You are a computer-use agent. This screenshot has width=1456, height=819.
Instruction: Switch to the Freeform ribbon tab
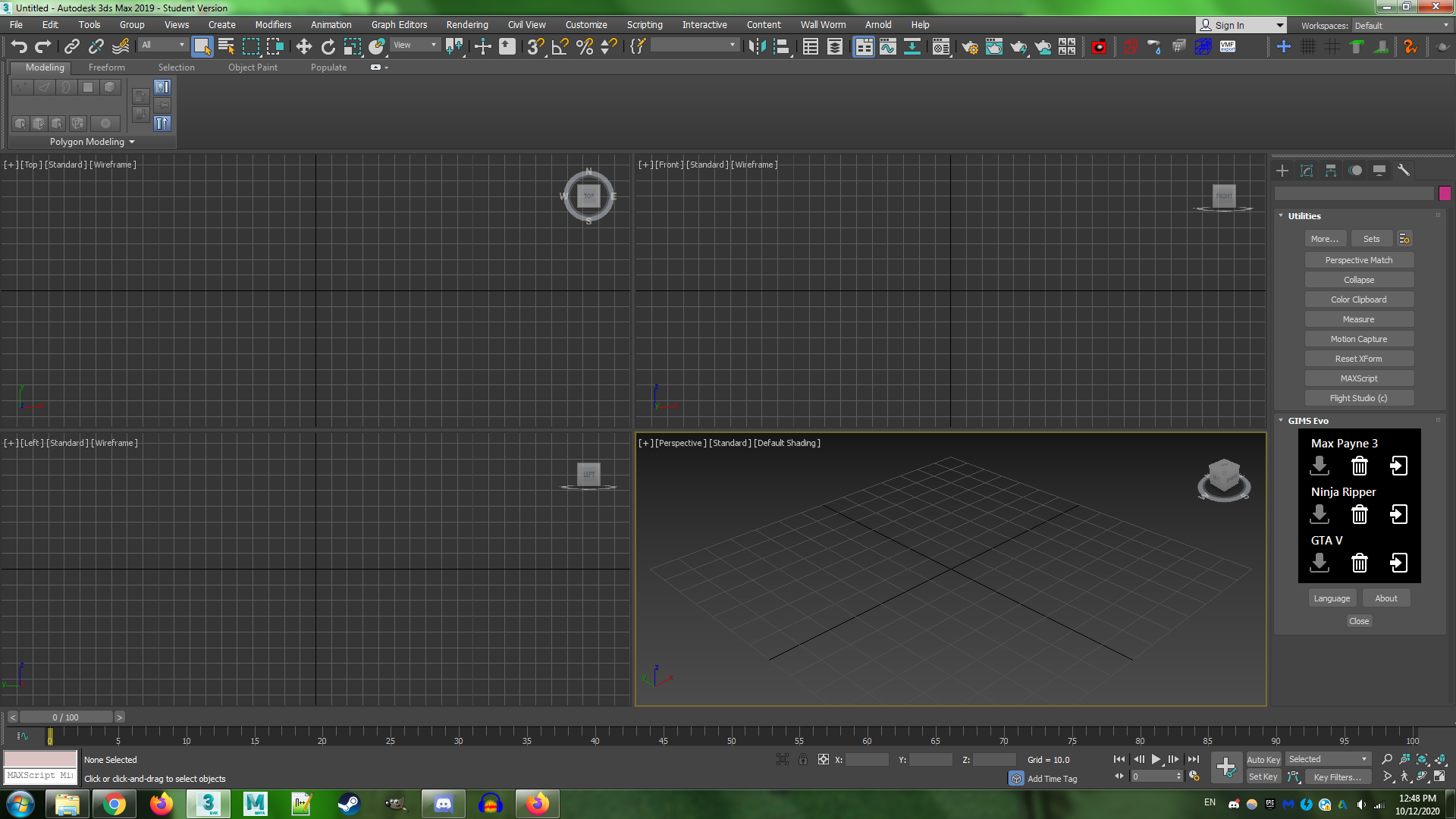click(x=106, y=67)
